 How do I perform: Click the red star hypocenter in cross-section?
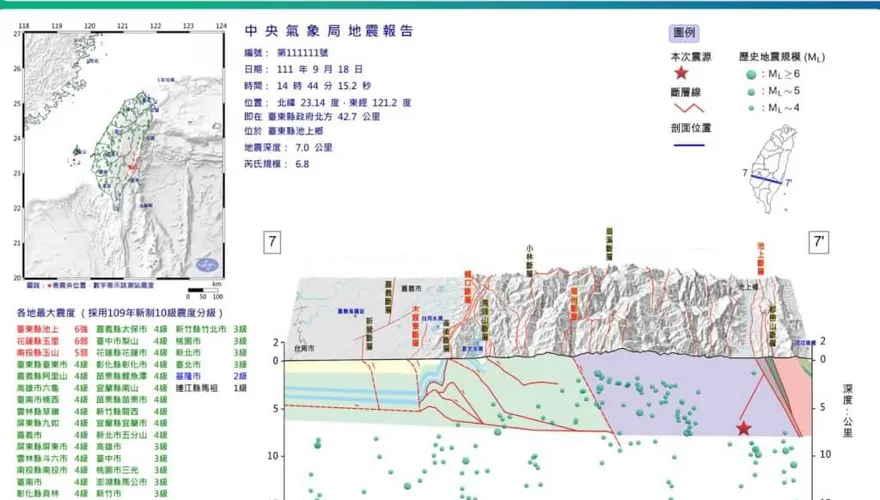click(744, 428)
